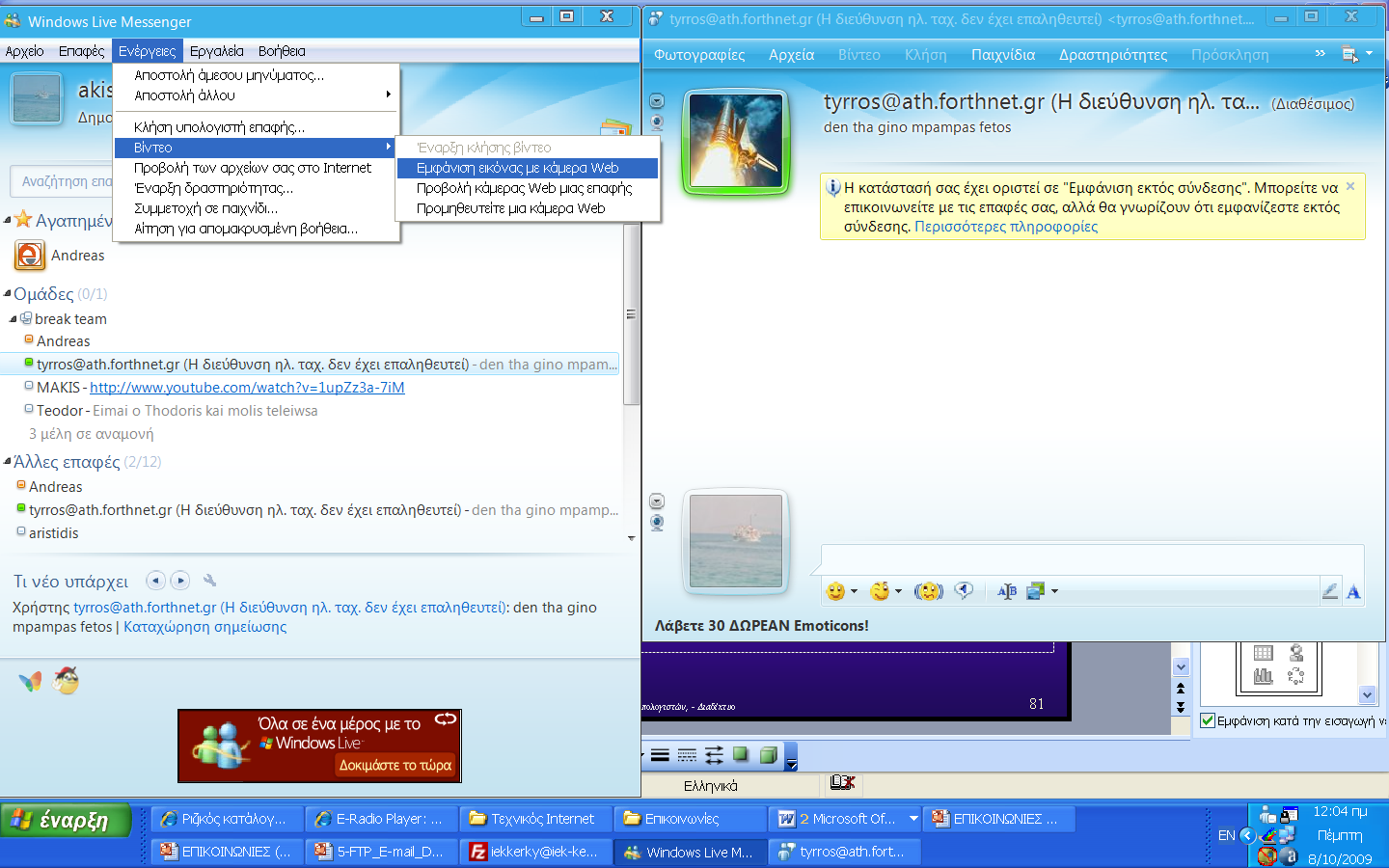Screen dimensions: 1389x868
Task: Open the emoticon dropdown arrow
Action: coord(854,591)
